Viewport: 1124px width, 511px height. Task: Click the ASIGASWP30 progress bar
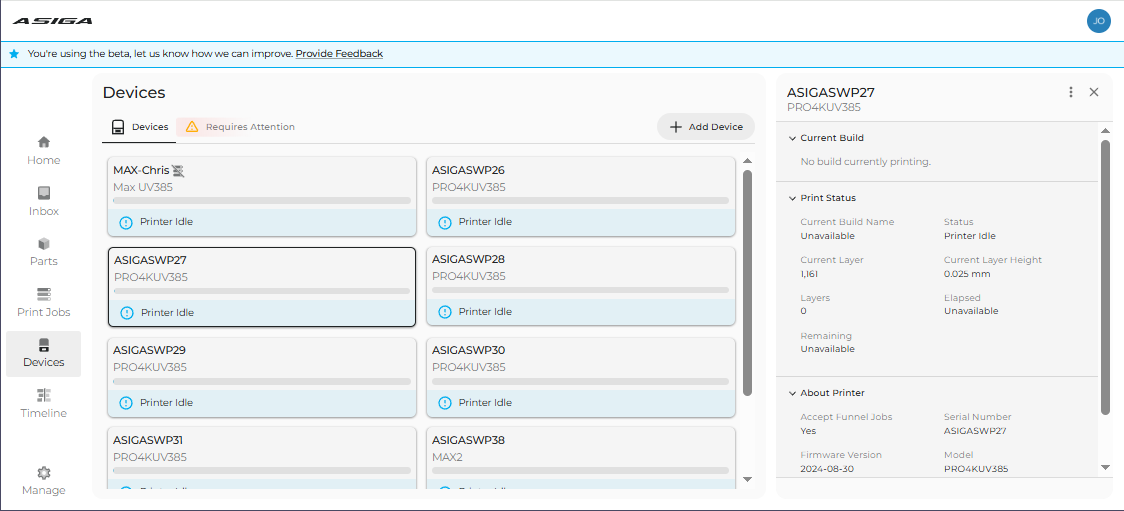(x=581, y=382)
